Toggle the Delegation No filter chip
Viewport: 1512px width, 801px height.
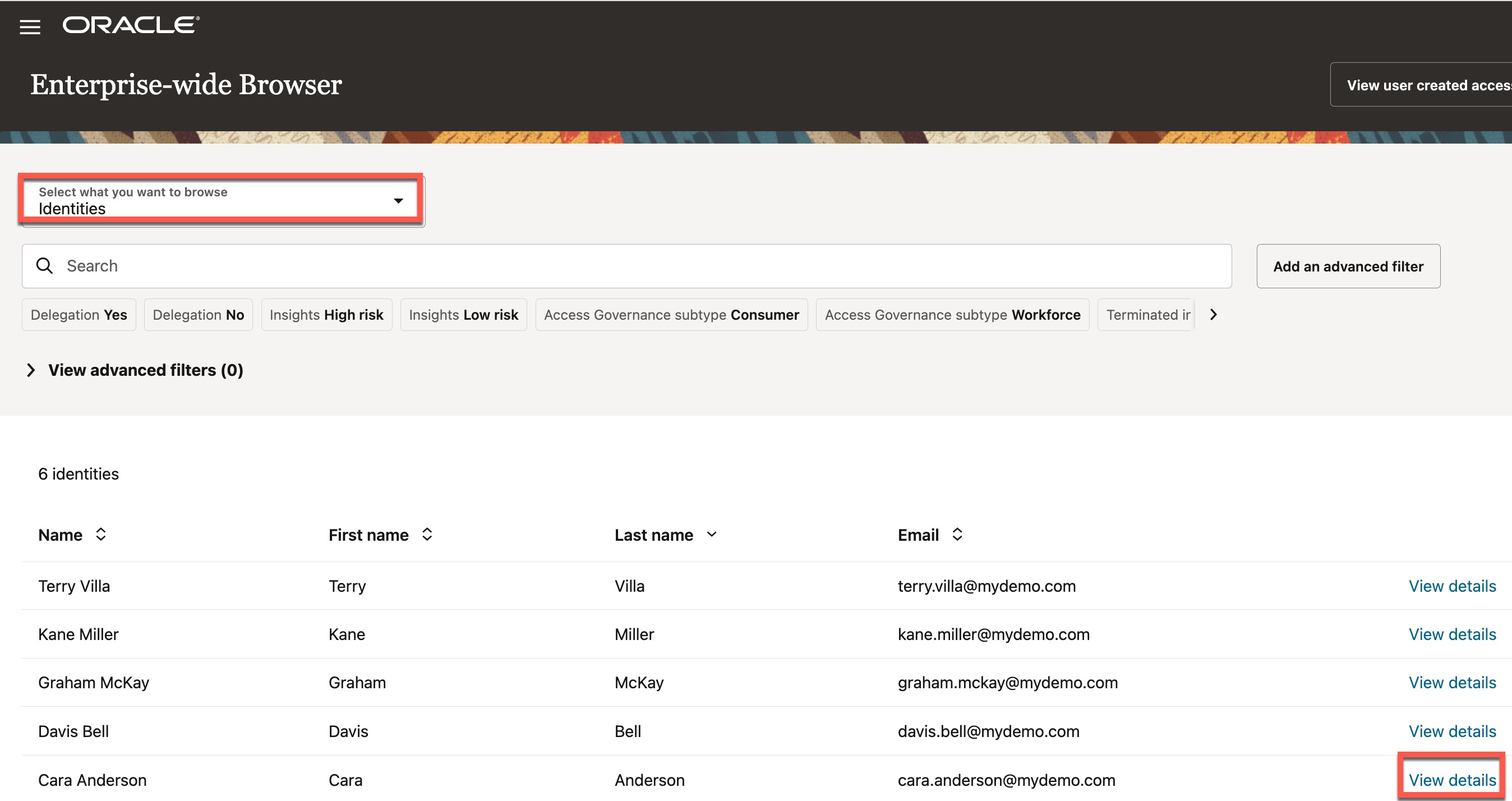199,315
